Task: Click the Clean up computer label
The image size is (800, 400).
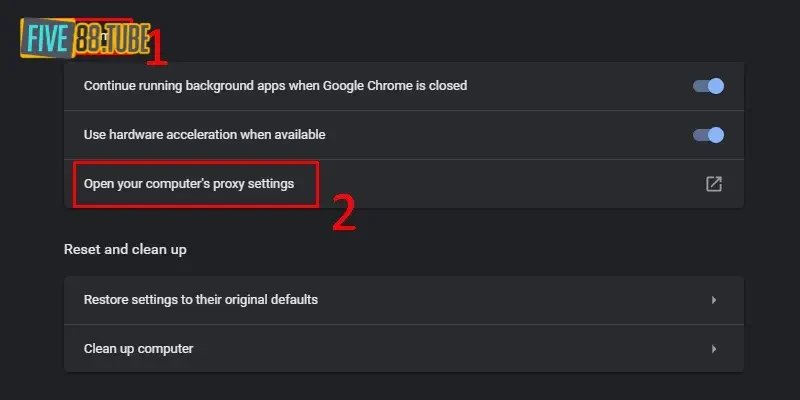Action: (x=138, y=349)
